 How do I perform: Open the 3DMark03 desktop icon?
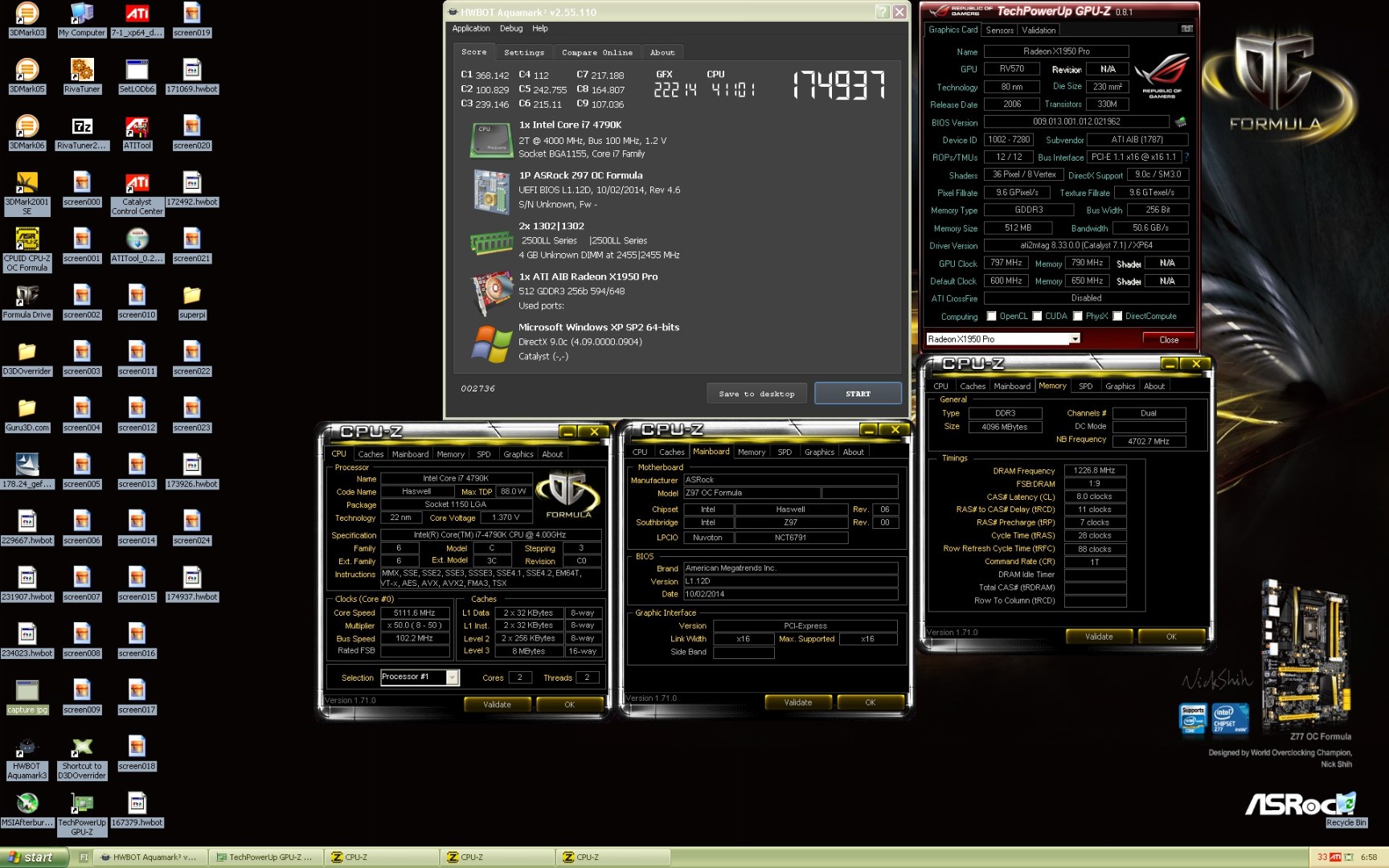pyautogui.click(x=27, y=20)
